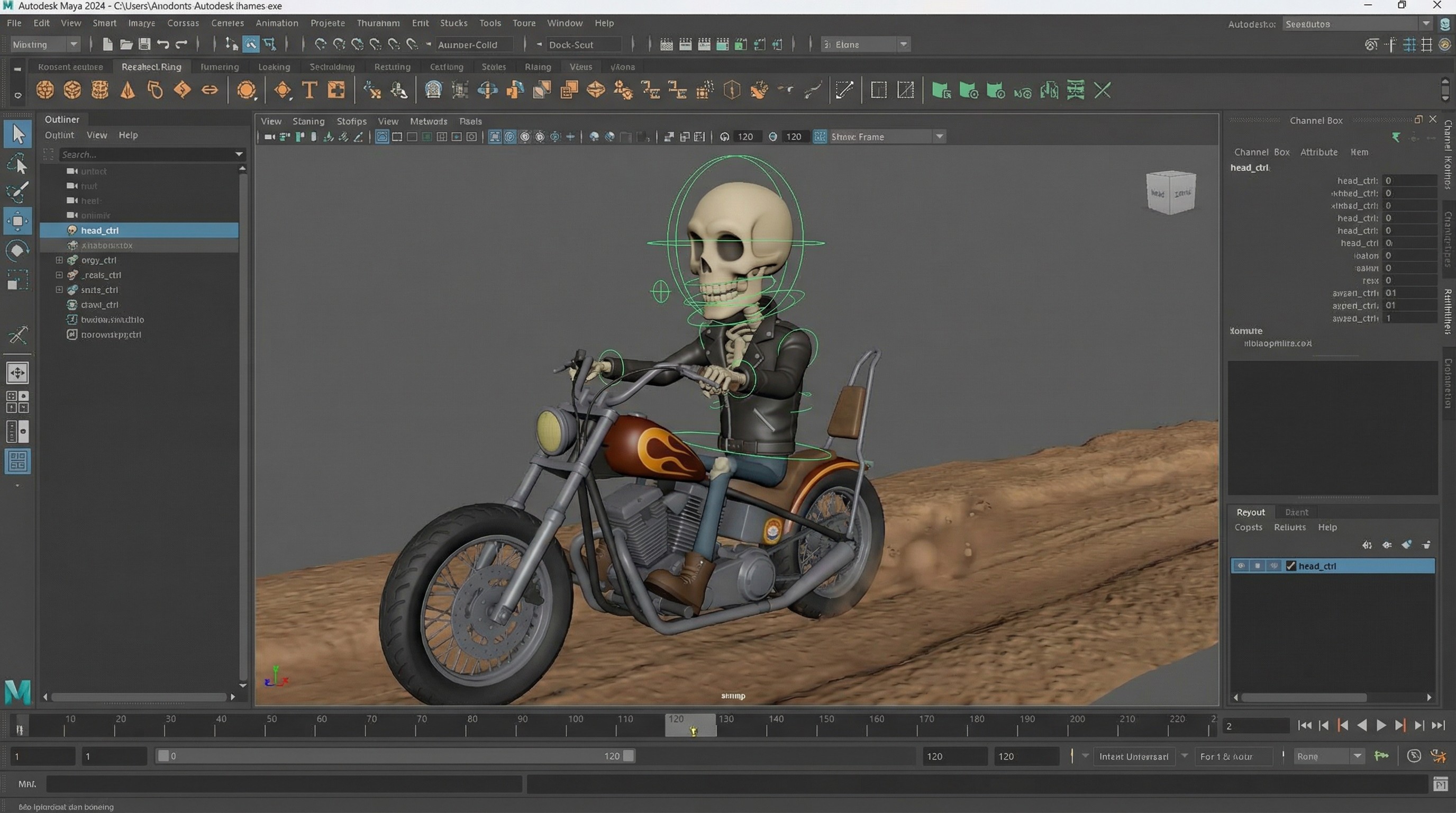Viewport: 1456px width, 813px height.
Task: Toggle head_ctrl layer checkbox
Action: point(1290,566)
